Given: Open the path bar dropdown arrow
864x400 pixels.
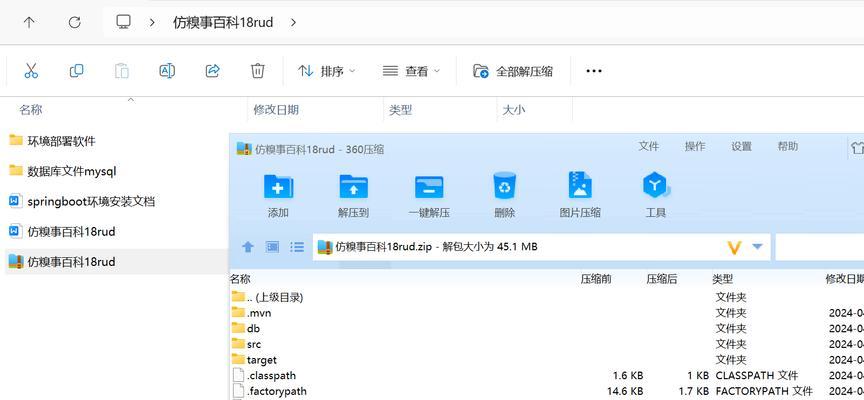Looking at the screenshot, I should [x=758, y=246].
